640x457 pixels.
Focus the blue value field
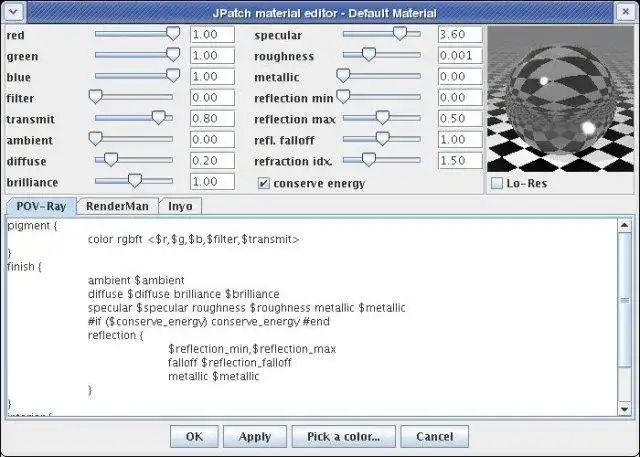click(212, 76)
